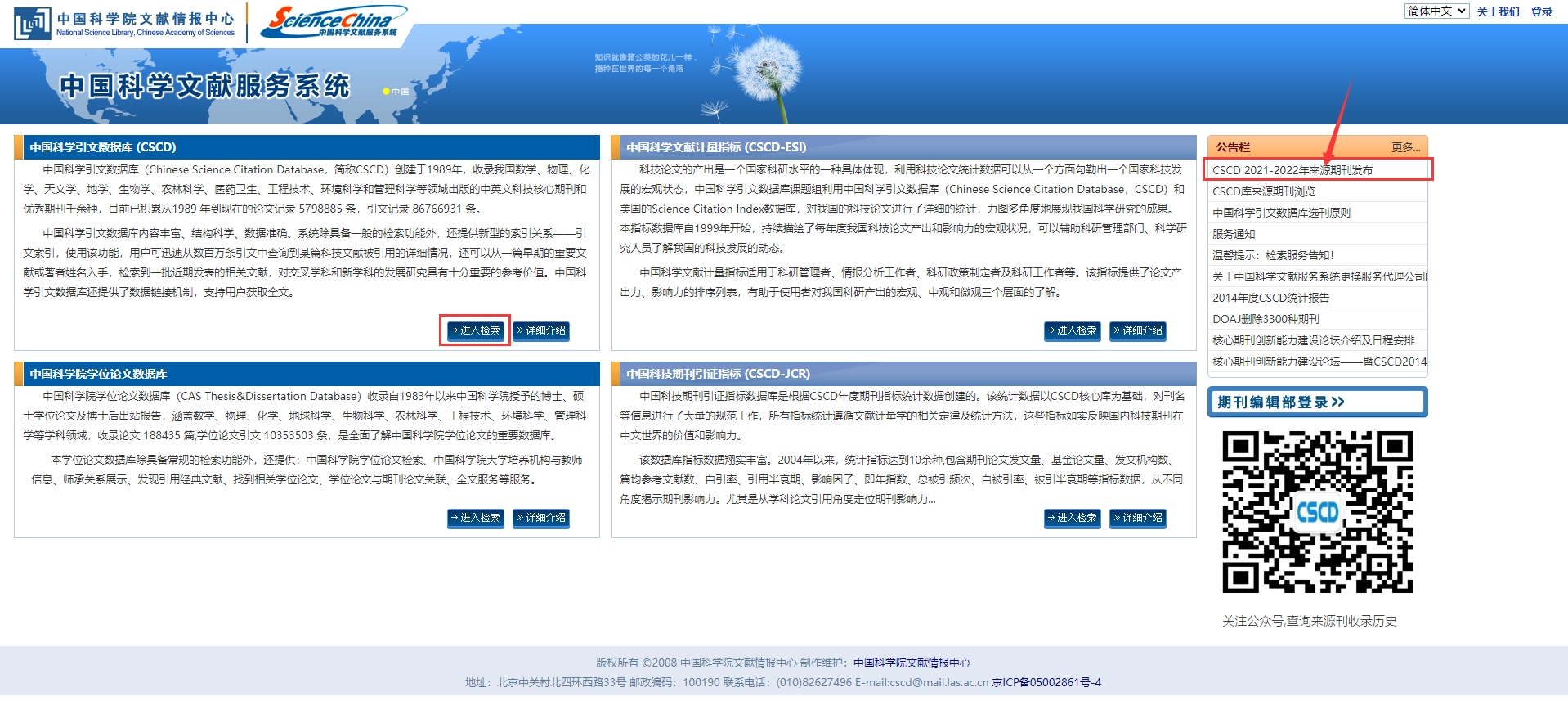This screenshot has width=1568, height=701.
Task: Click 详细介绍 for CSCD database
Action: tap(541, 330)
